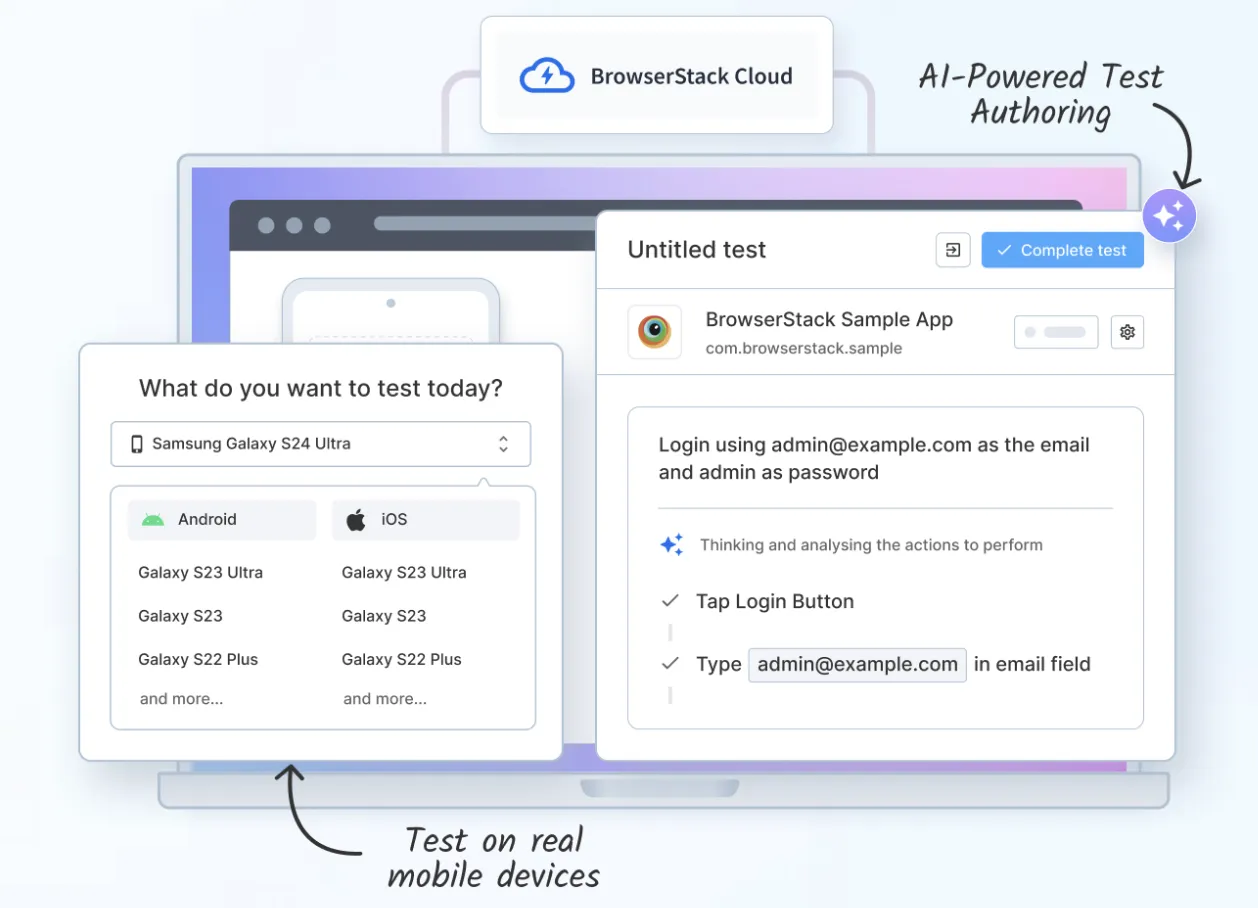This screenshot has width=1258, height=908.
Task: Click 'Thinking and analysing the actions' status text
Action: click(871, 545)
